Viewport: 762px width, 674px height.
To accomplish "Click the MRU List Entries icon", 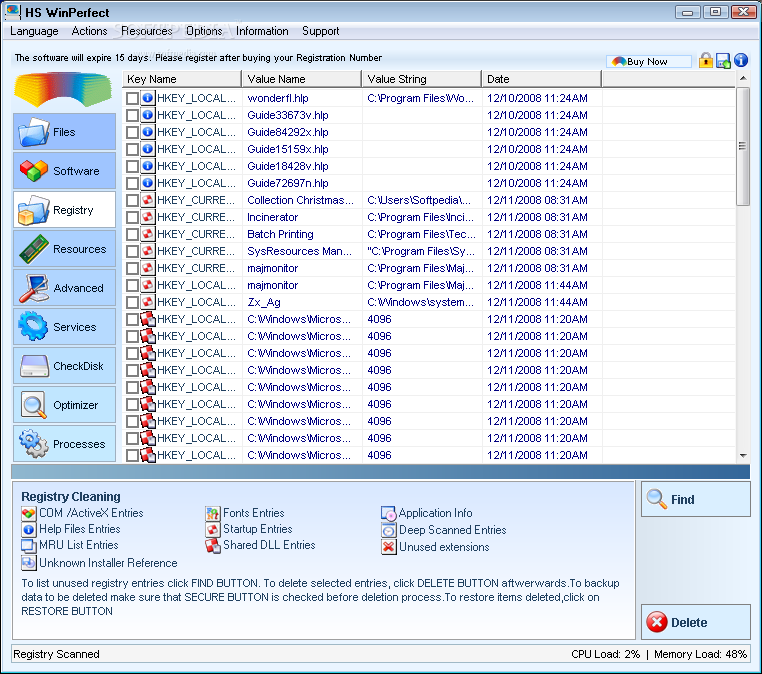I will click(29, 546).
